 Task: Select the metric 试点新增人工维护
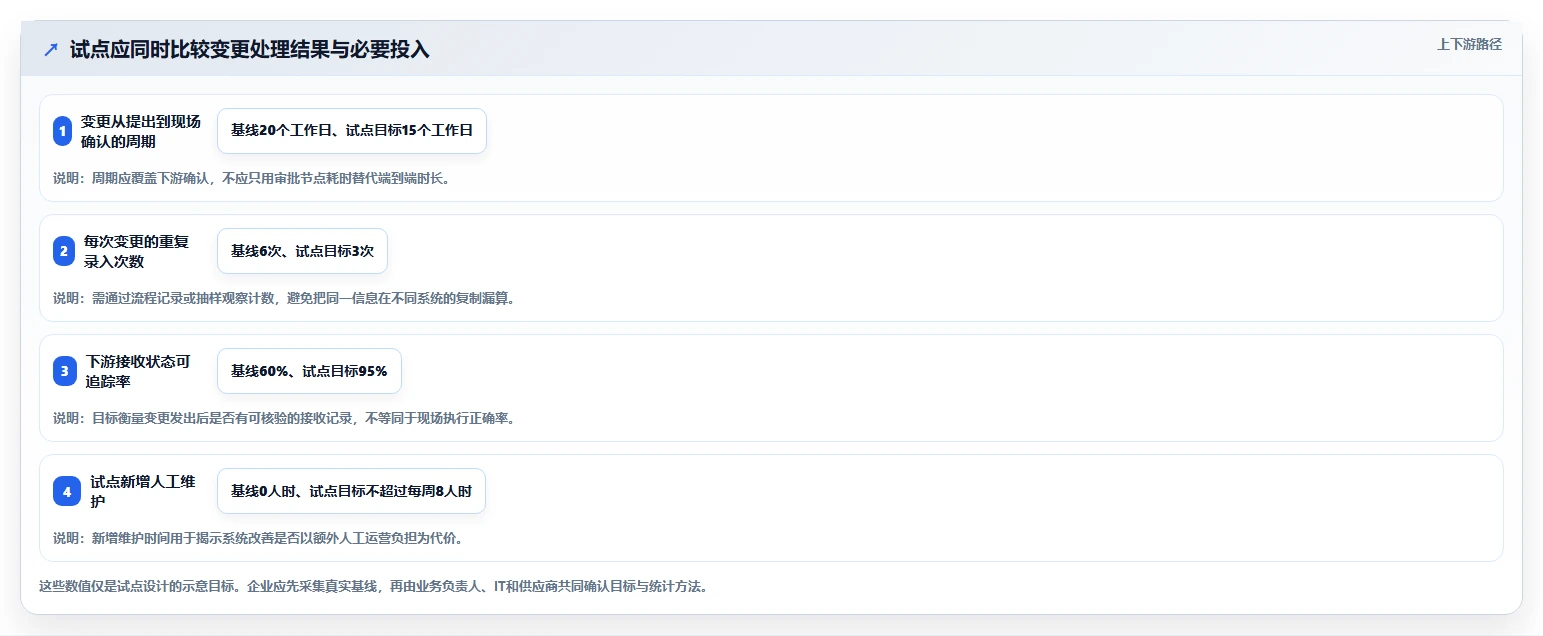pos(142,491)
